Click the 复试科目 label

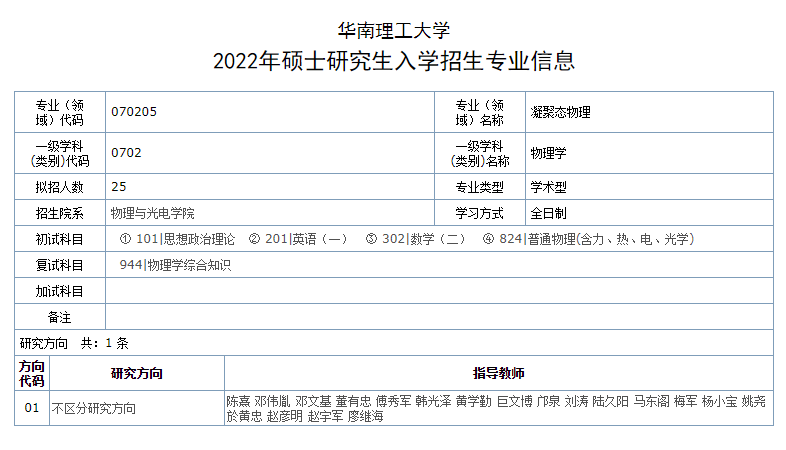tap(60, 266)
